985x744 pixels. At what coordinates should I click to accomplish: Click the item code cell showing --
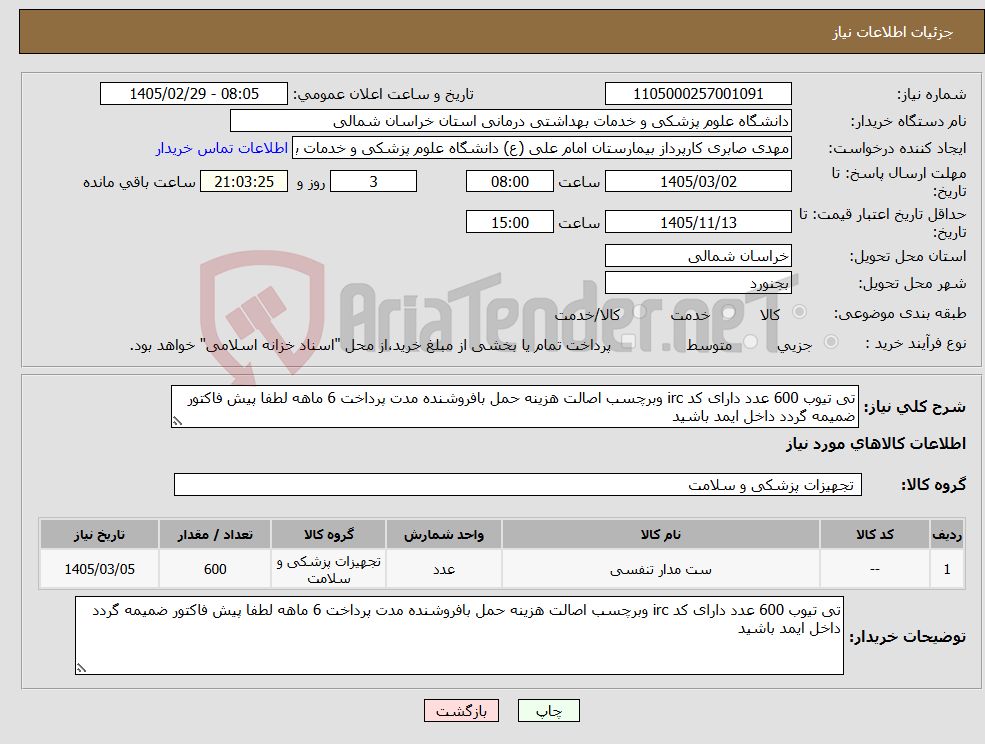tap(874, 569)
